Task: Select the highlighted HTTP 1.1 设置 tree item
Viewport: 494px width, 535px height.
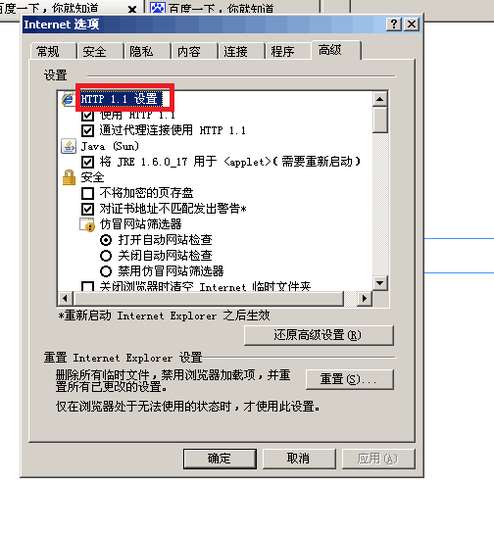Action: pos(121,99)
